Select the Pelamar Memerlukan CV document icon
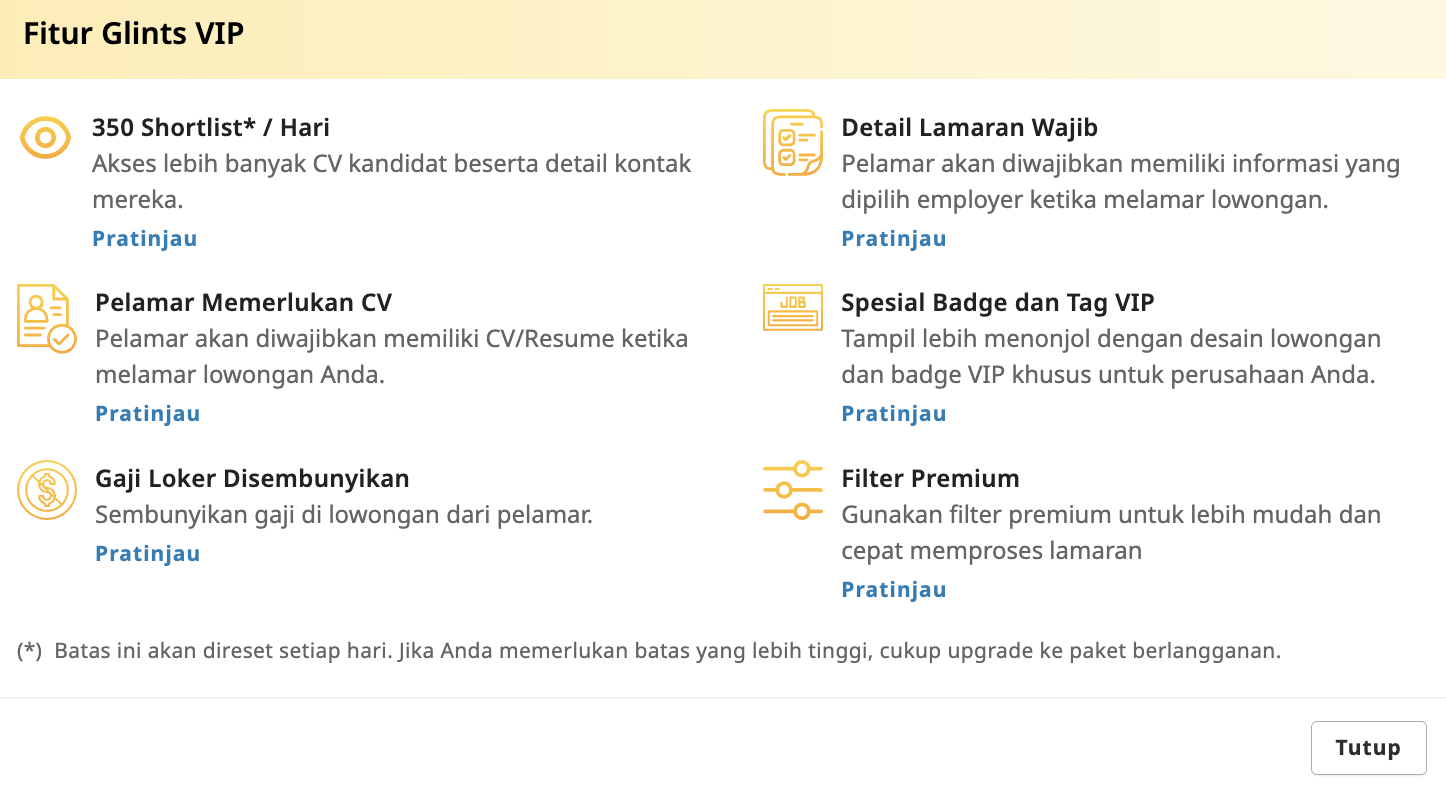 coord(44,318)
